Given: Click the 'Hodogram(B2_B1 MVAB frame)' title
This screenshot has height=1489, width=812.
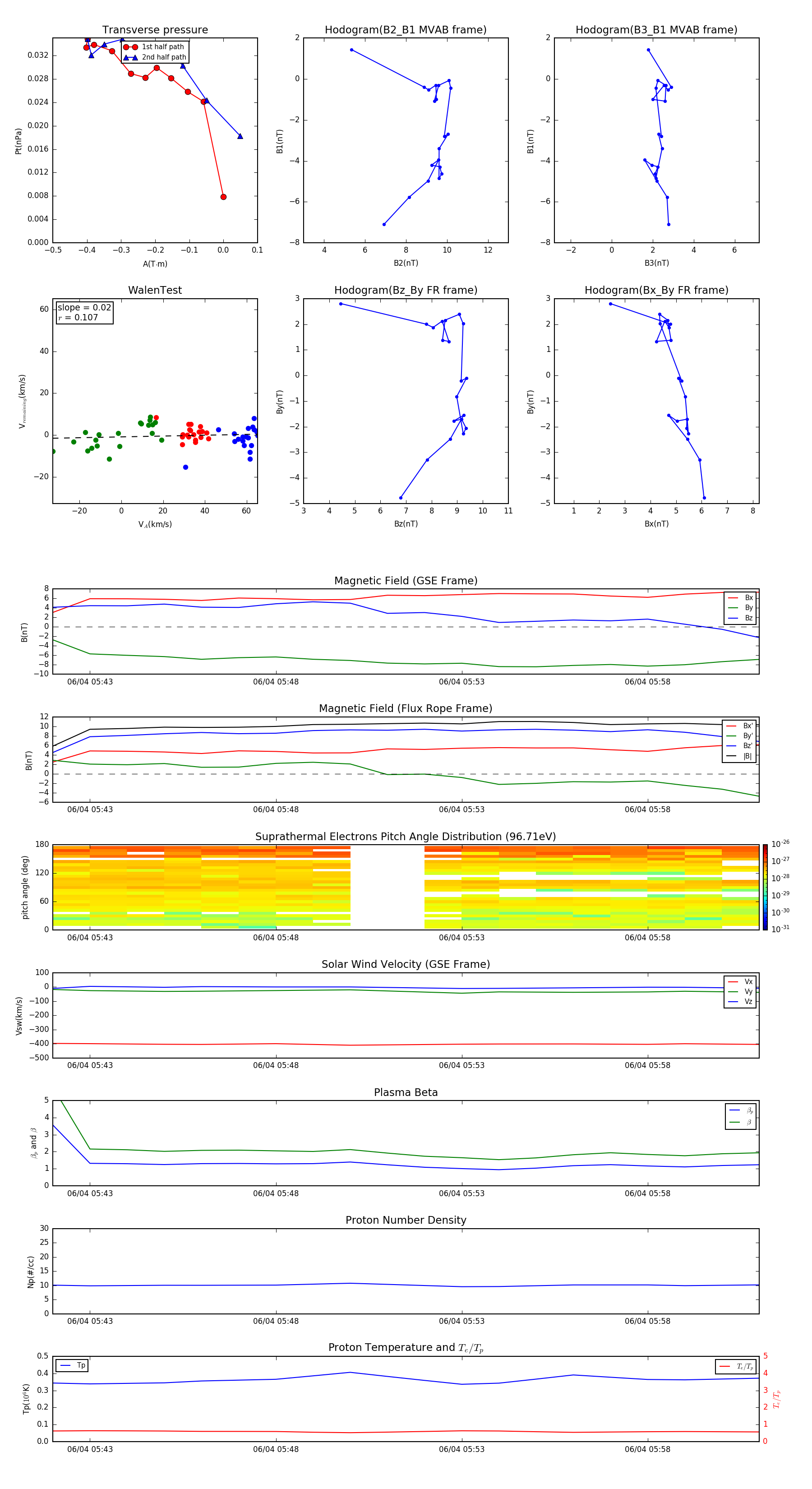Looking at the screenshot, I should [x=406, y=30].
